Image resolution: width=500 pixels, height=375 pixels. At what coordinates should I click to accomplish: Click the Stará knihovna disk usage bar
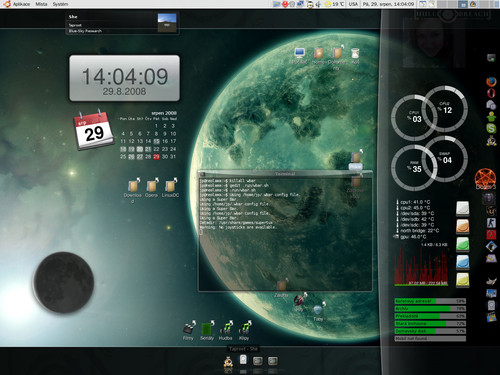coord(430,324)
